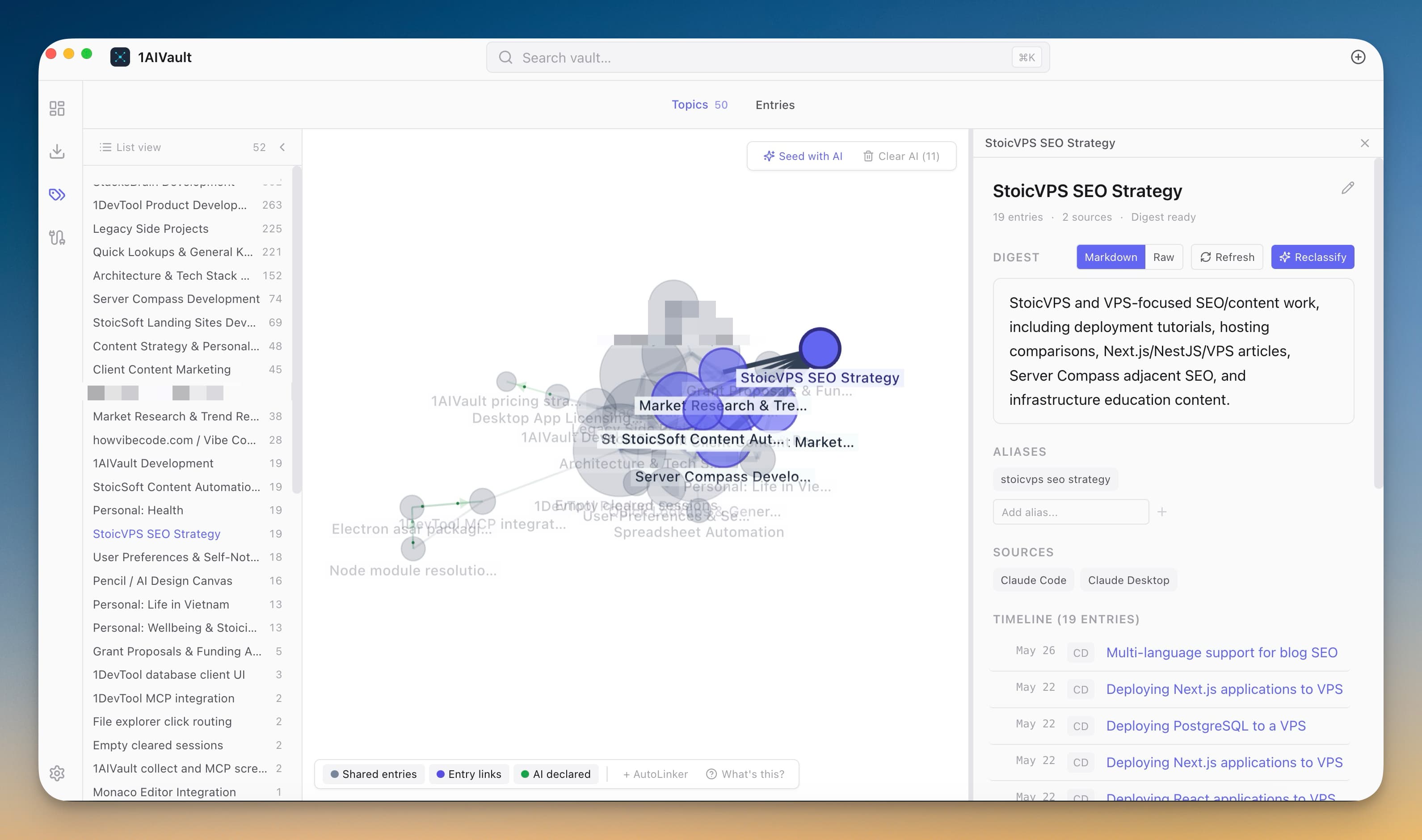Click the + AutoLinker option

click(656, 774)
